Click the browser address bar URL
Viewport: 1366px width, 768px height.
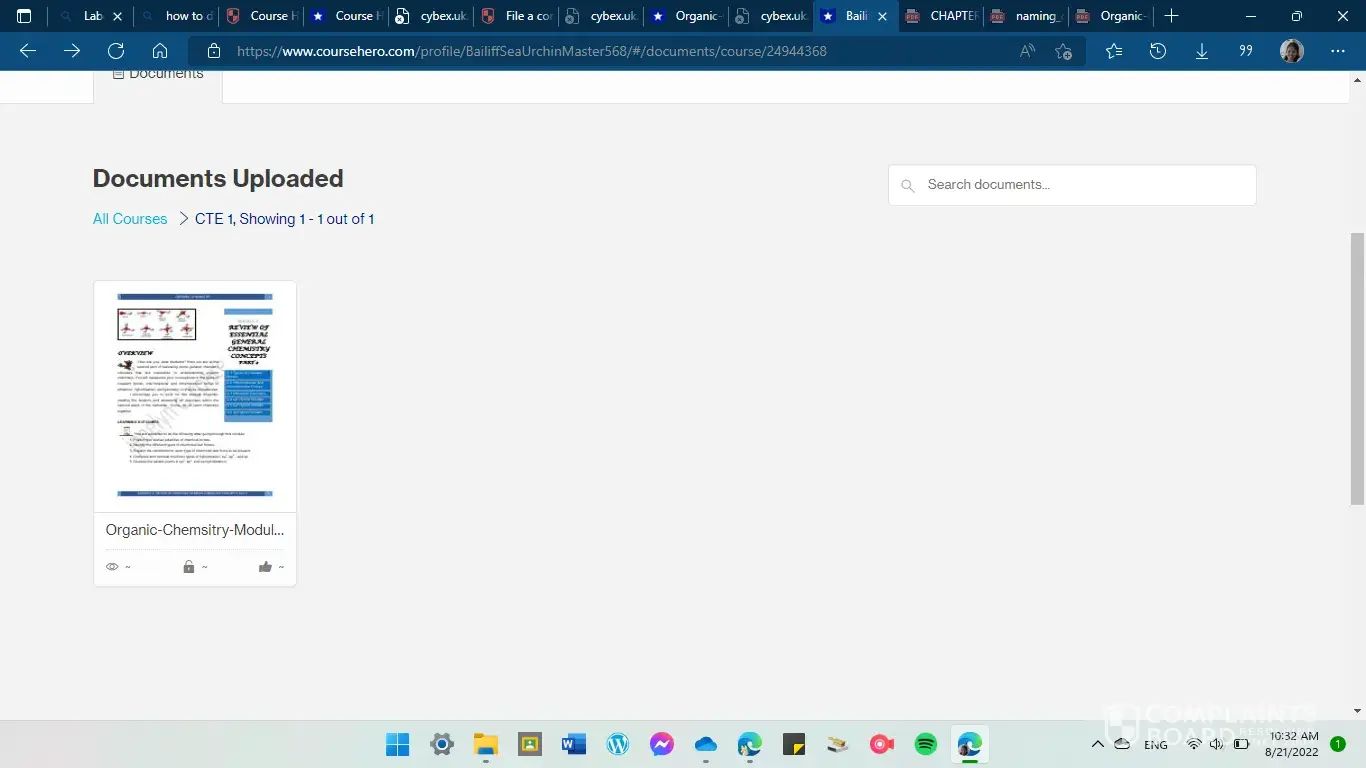coord(531,51)
